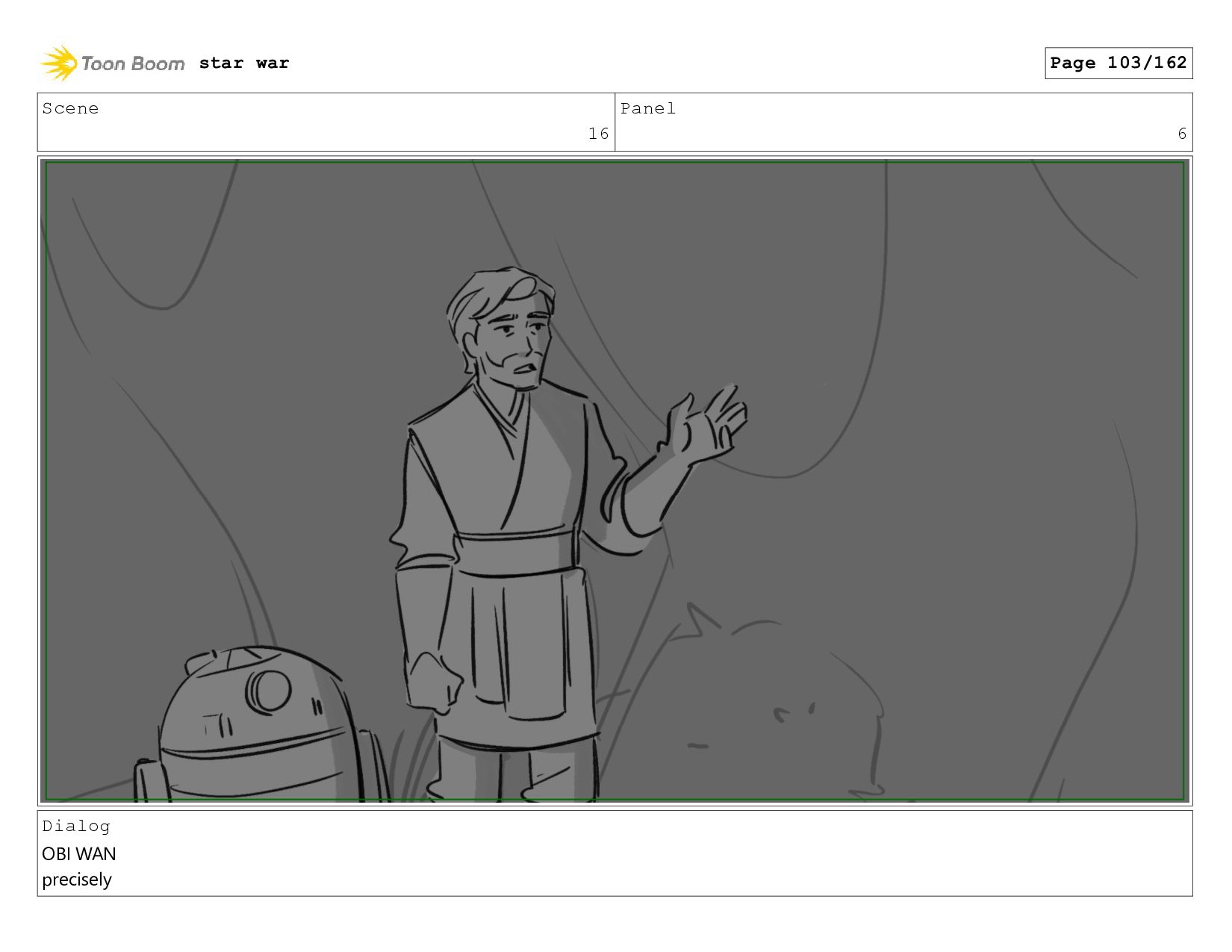Click the scene number '16'
This screenshot has width=1232, height=952.
[599, 134]
